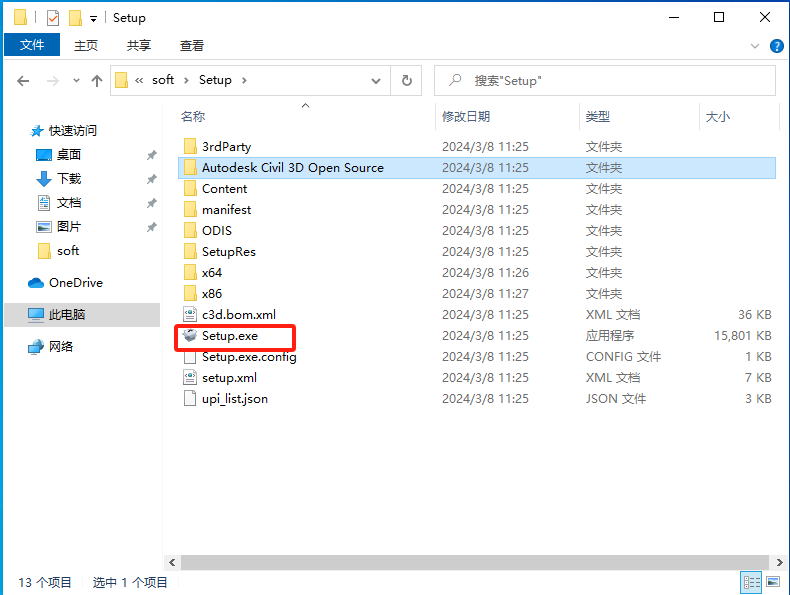Expand the ribbon with the chevron
790x595 pixels.
point(755,46)
